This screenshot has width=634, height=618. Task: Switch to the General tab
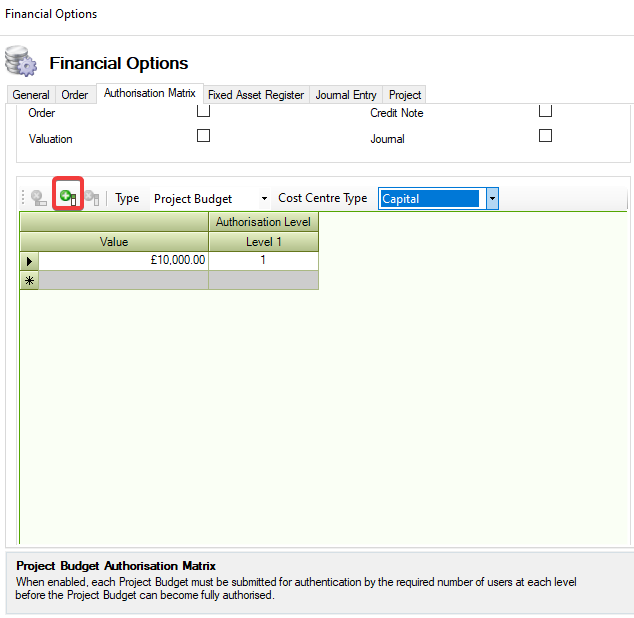point(31,95)
